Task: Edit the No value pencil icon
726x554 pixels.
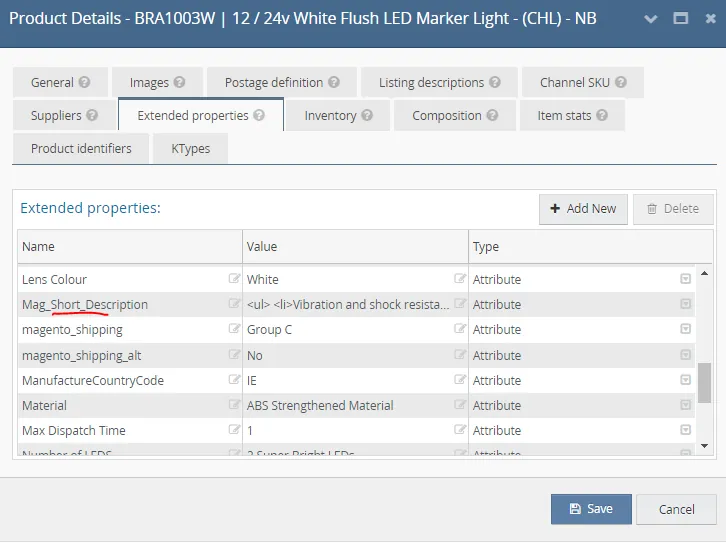Action: pyautogui.click(x=460, y=355)
